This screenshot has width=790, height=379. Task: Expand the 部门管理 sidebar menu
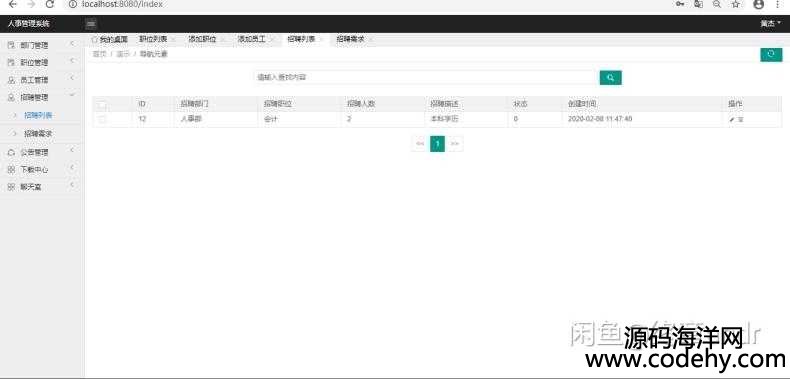[41, 45]
